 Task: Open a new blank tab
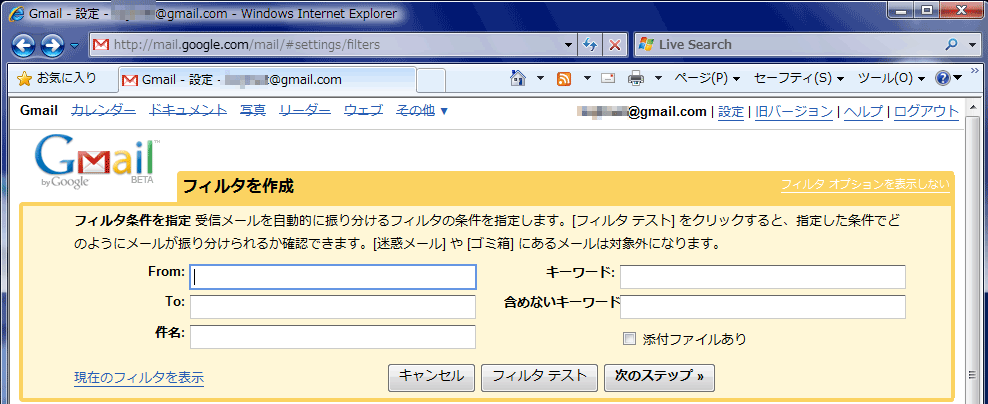(x=432, y=81)
